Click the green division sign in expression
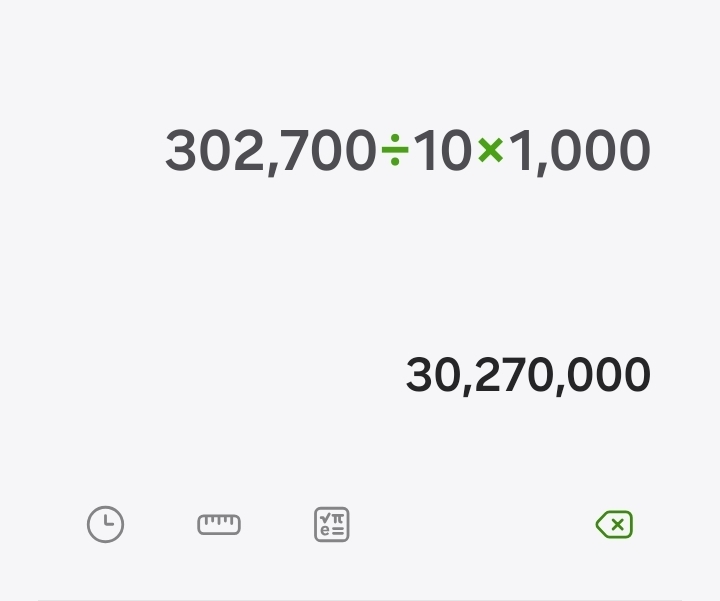 (x=395, y=151)
